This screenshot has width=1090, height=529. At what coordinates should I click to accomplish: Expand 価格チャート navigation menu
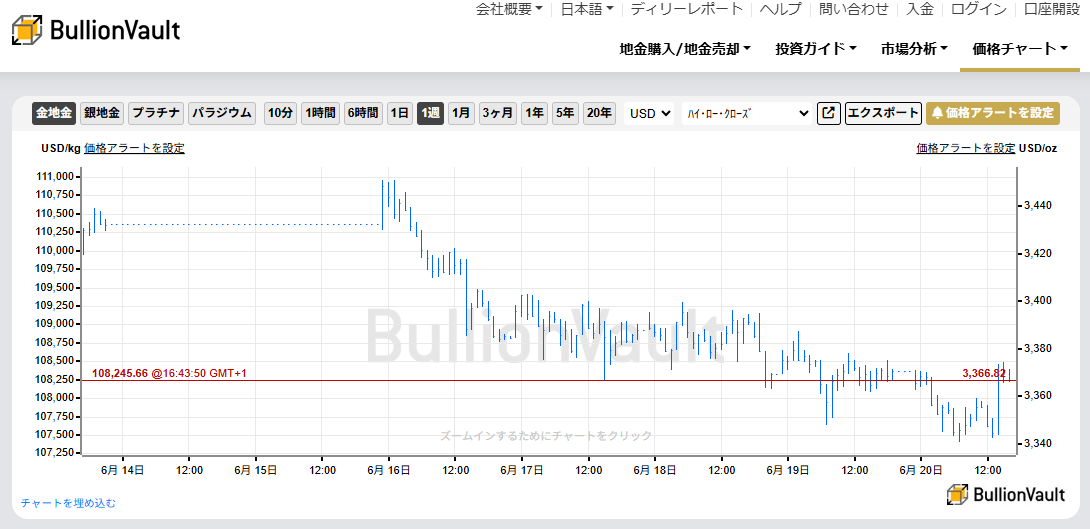1020,49
